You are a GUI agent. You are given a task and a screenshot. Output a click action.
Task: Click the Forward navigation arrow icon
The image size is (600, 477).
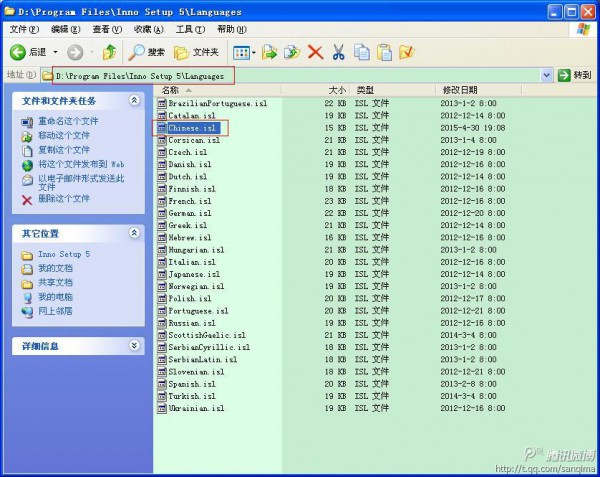point(75,52)
